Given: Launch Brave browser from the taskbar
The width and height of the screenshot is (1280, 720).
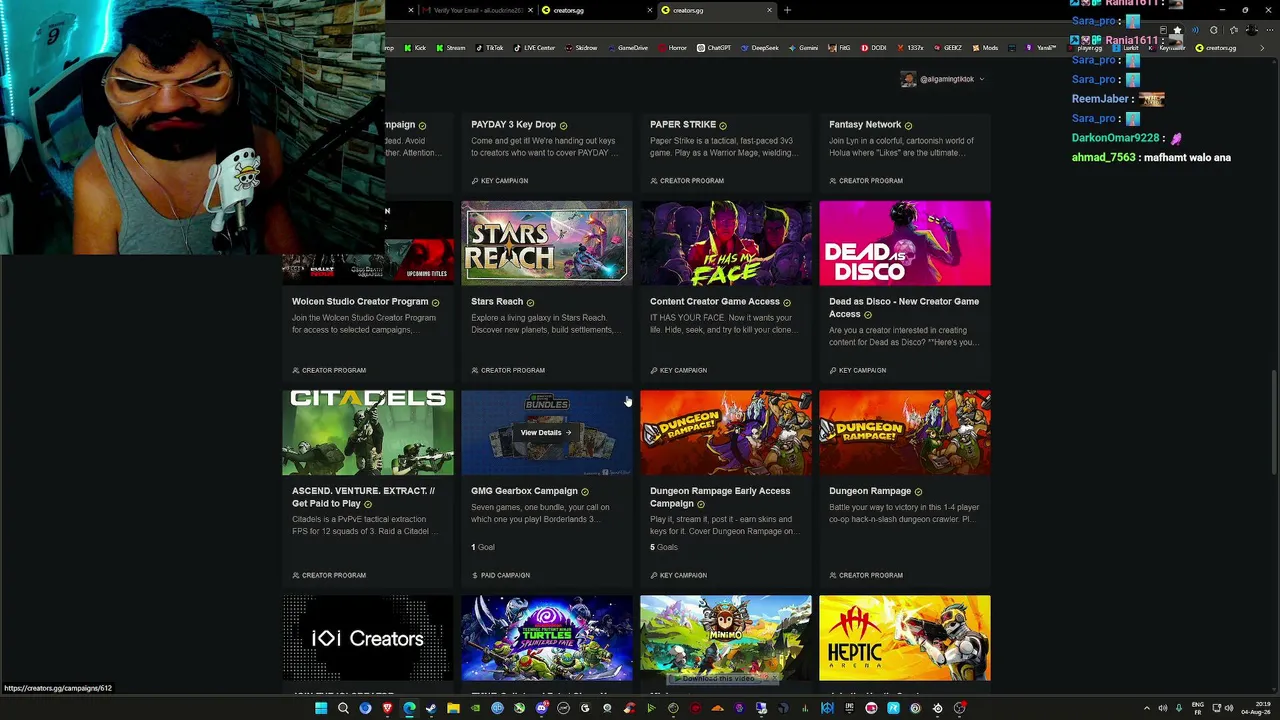Looking at the screenshot, I should (x=387, y=708).
